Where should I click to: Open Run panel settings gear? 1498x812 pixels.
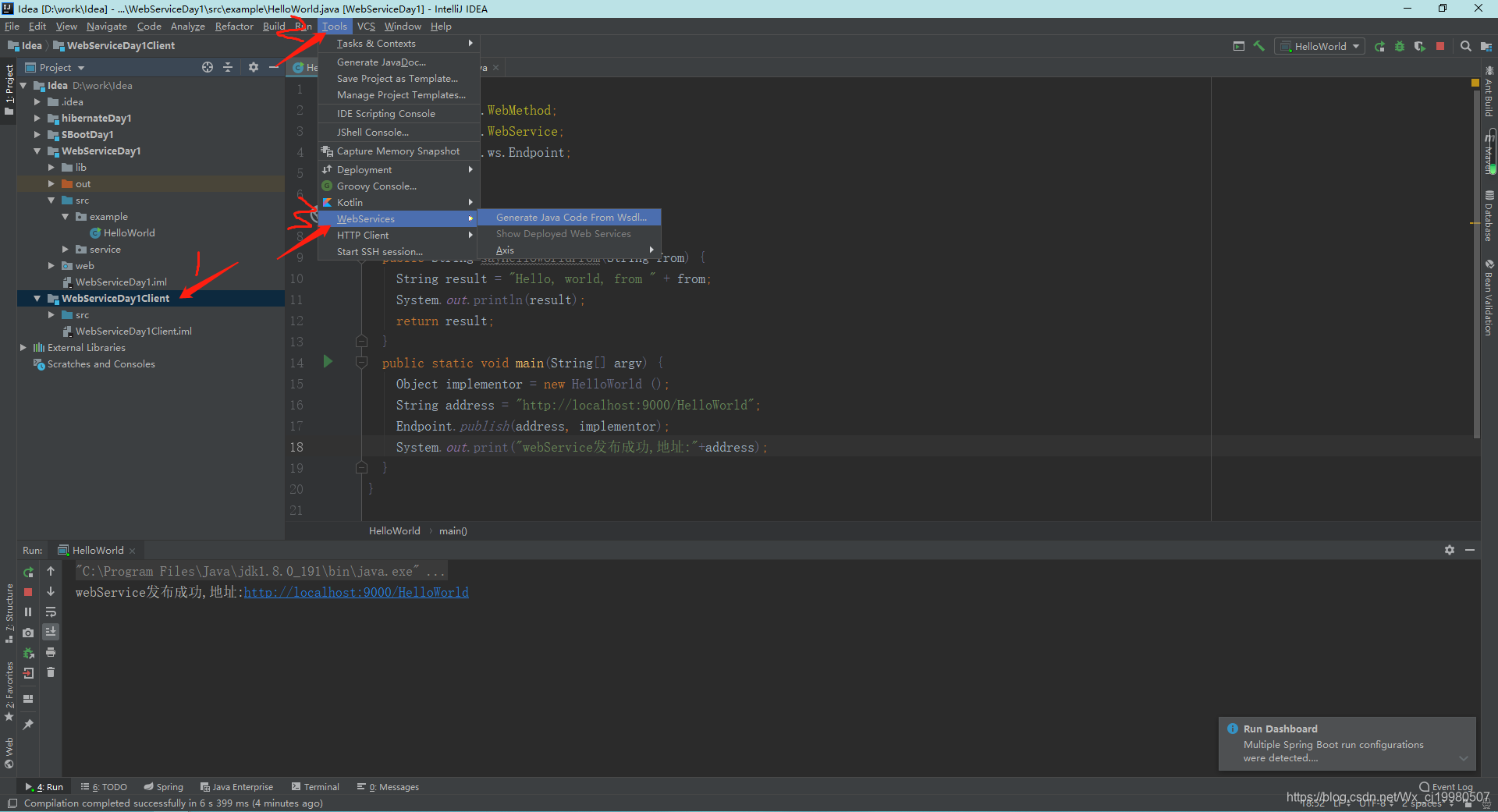[x=1450, y=551]
